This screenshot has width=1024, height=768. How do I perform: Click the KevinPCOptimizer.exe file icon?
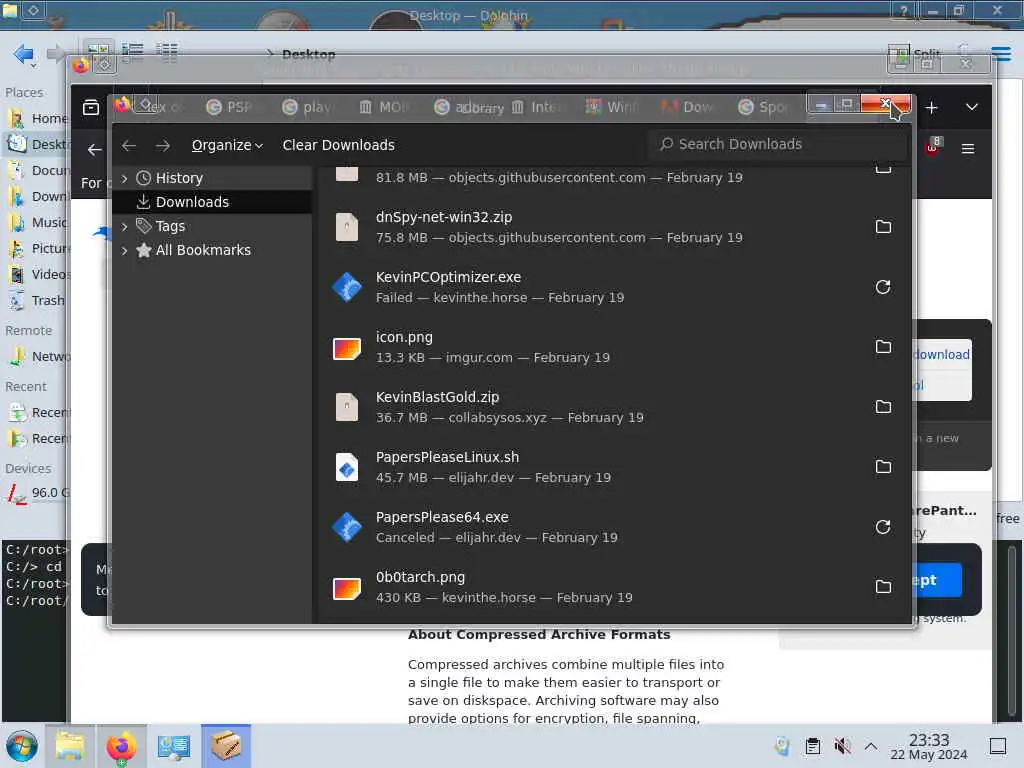click(347, 287)
